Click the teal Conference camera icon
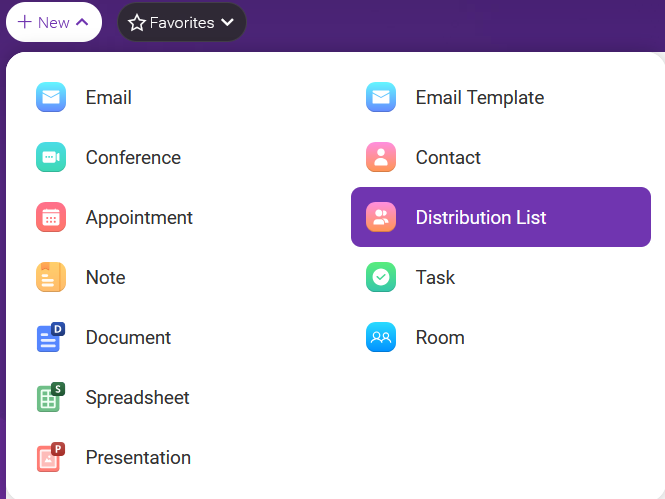665x499 pixels. 51,157
